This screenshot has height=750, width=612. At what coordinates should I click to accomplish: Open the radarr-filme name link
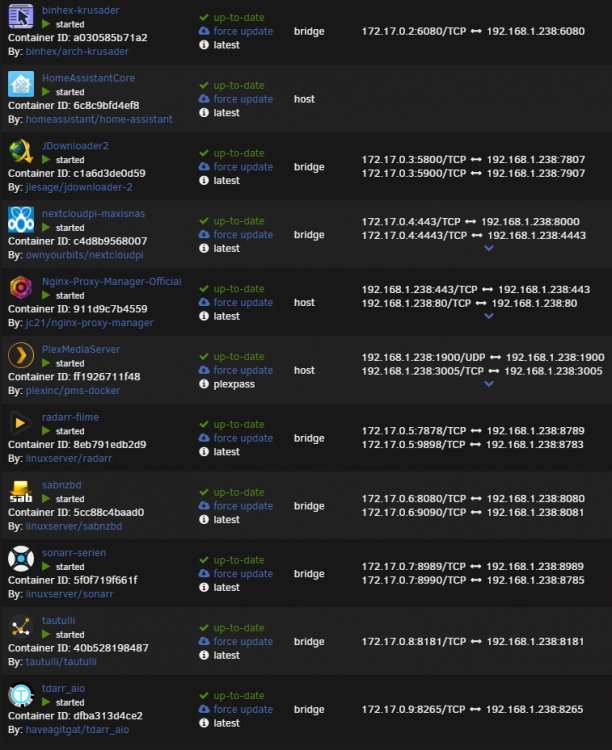[x=70, y=417]
